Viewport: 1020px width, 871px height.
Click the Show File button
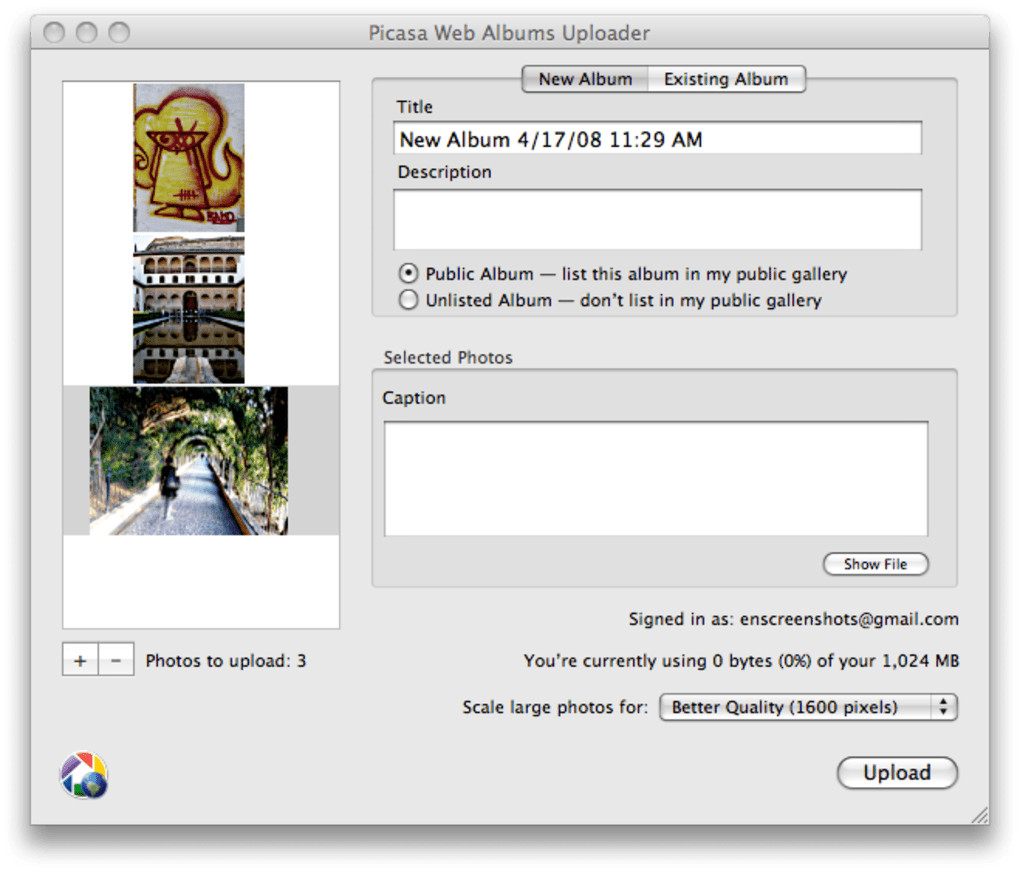pos(876,564)
